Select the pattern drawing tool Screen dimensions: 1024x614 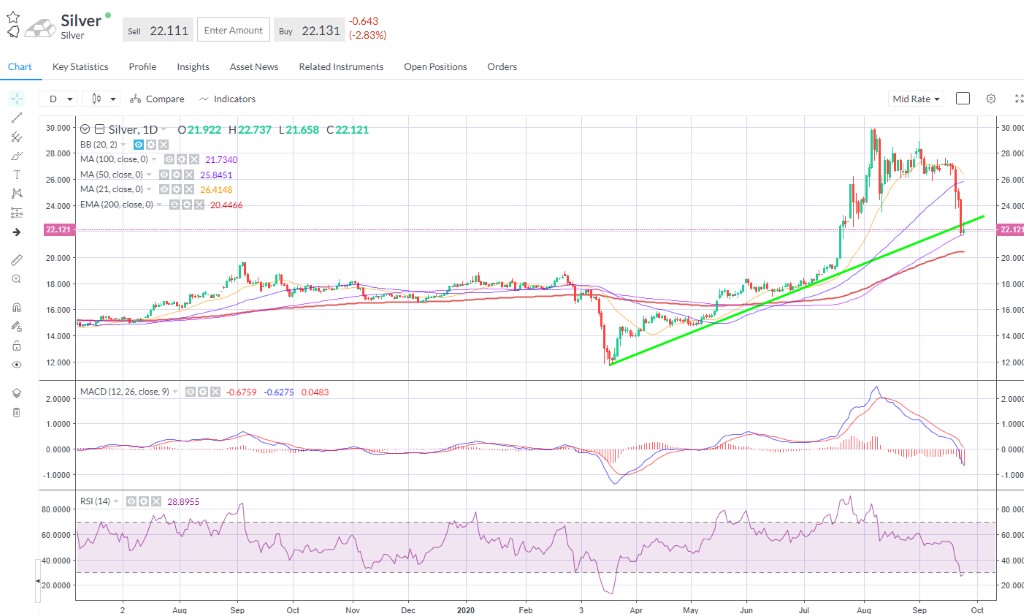point(16,193)
